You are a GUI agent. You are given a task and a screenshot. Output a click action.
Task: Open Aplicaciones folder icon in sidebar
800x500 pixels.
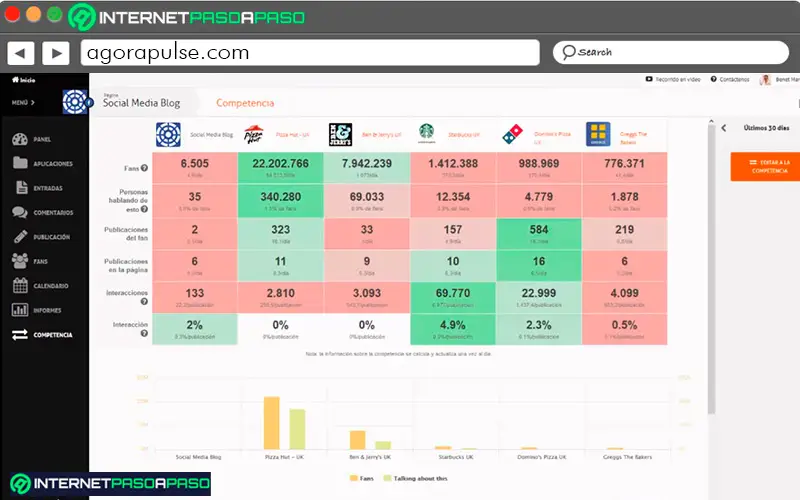point(20,163)
